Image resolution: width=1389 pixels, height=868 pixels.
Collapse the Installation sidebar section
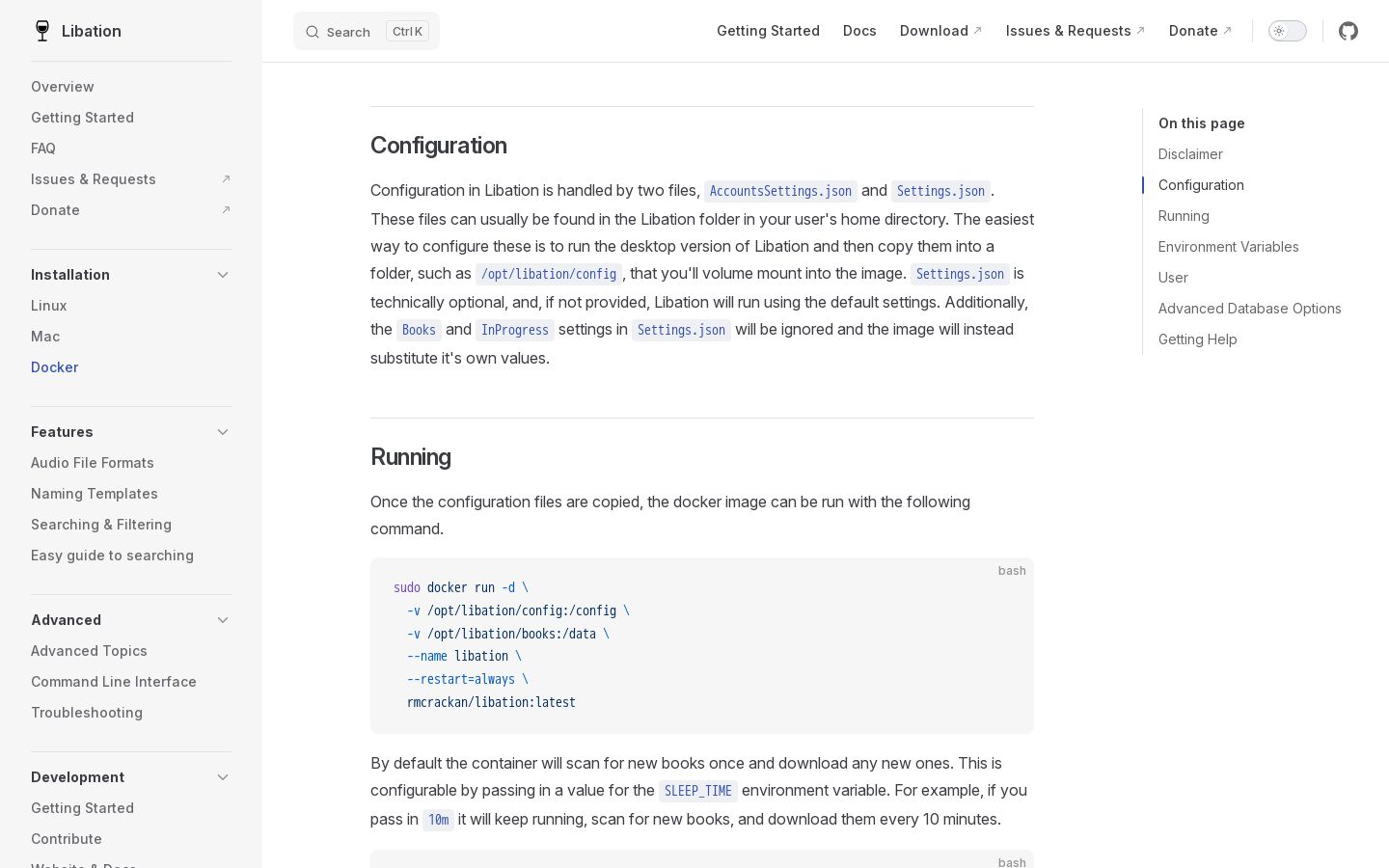click(x=223, y=275)
